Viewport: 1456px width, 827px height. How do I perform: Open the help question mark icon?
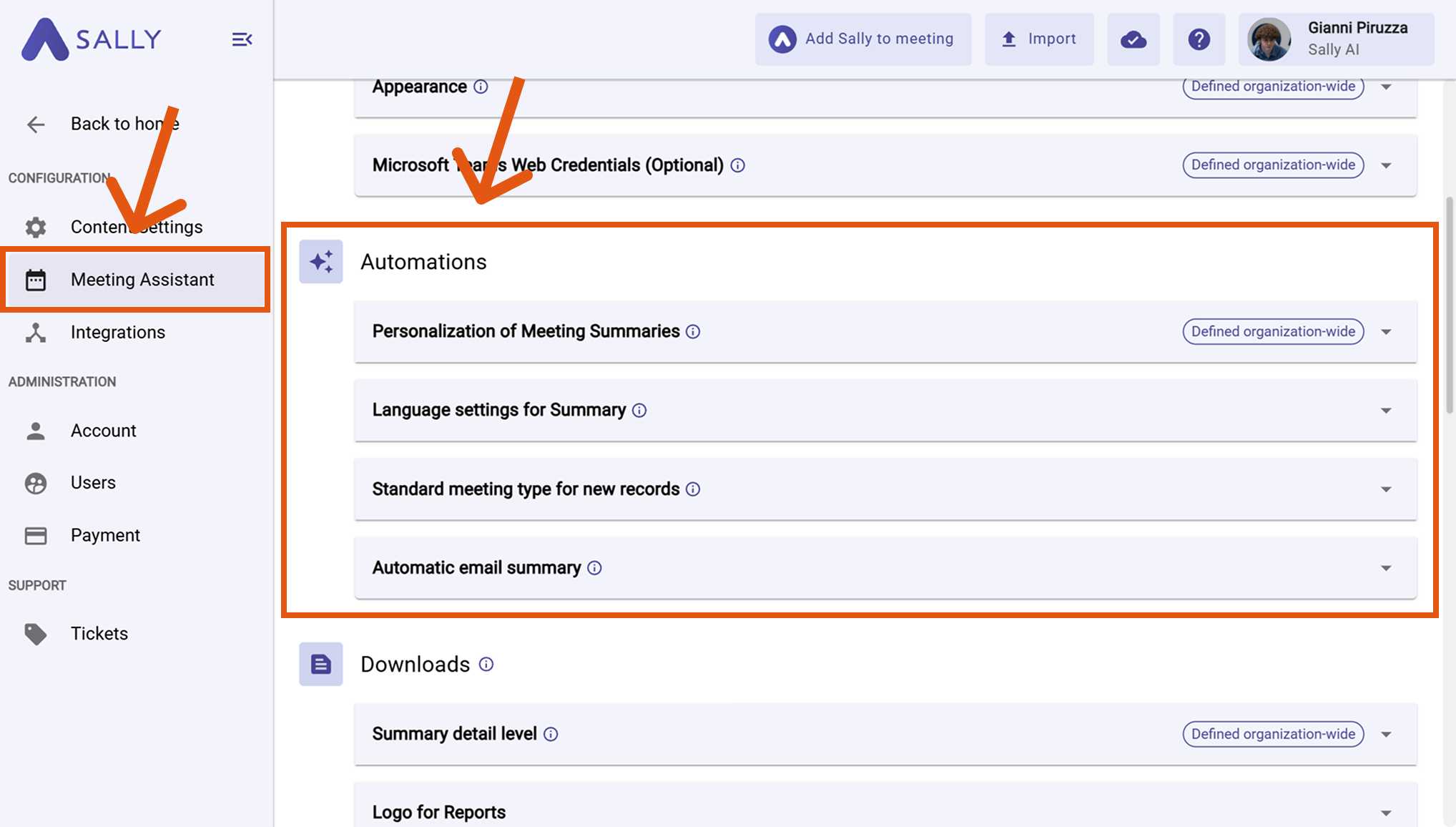(x=1199, y=39)
